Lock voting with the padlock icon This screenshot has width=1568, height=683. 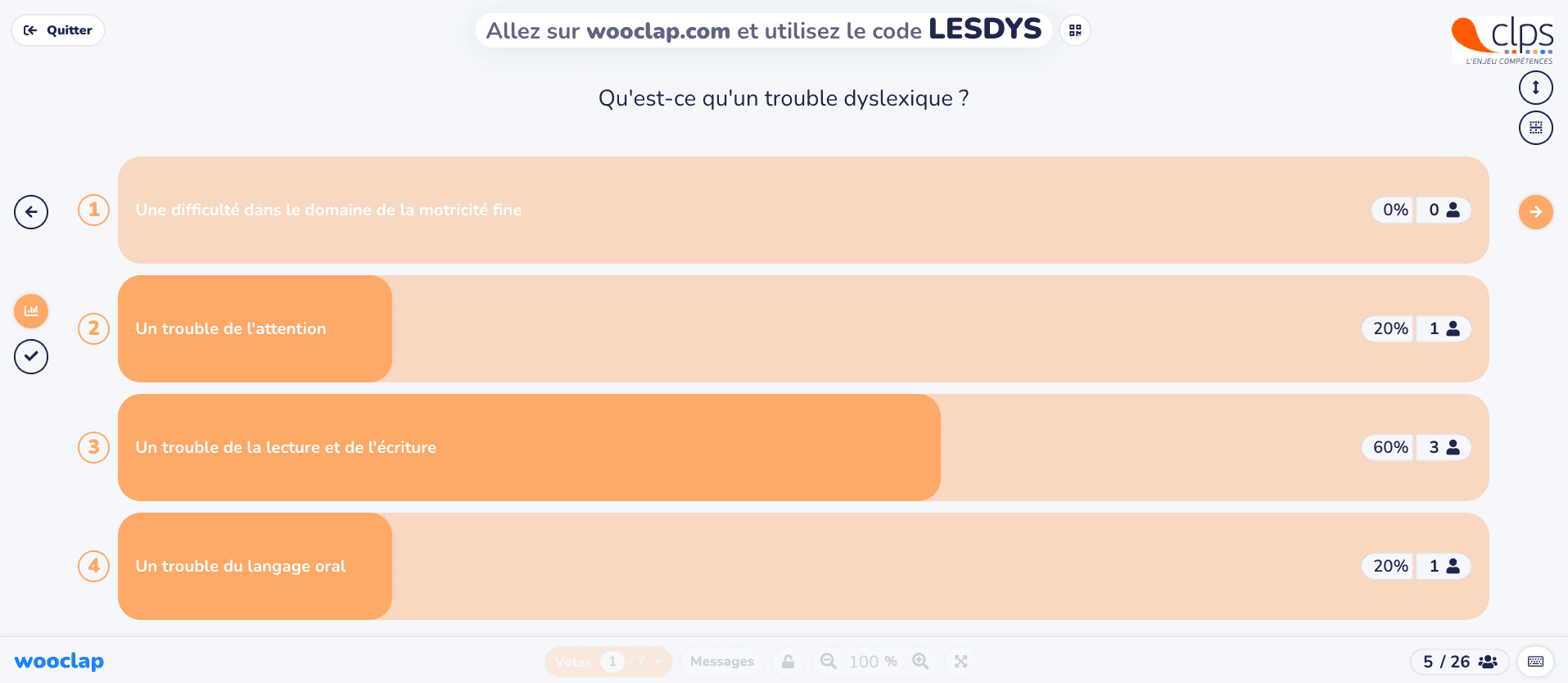click(x=788, y=661)
